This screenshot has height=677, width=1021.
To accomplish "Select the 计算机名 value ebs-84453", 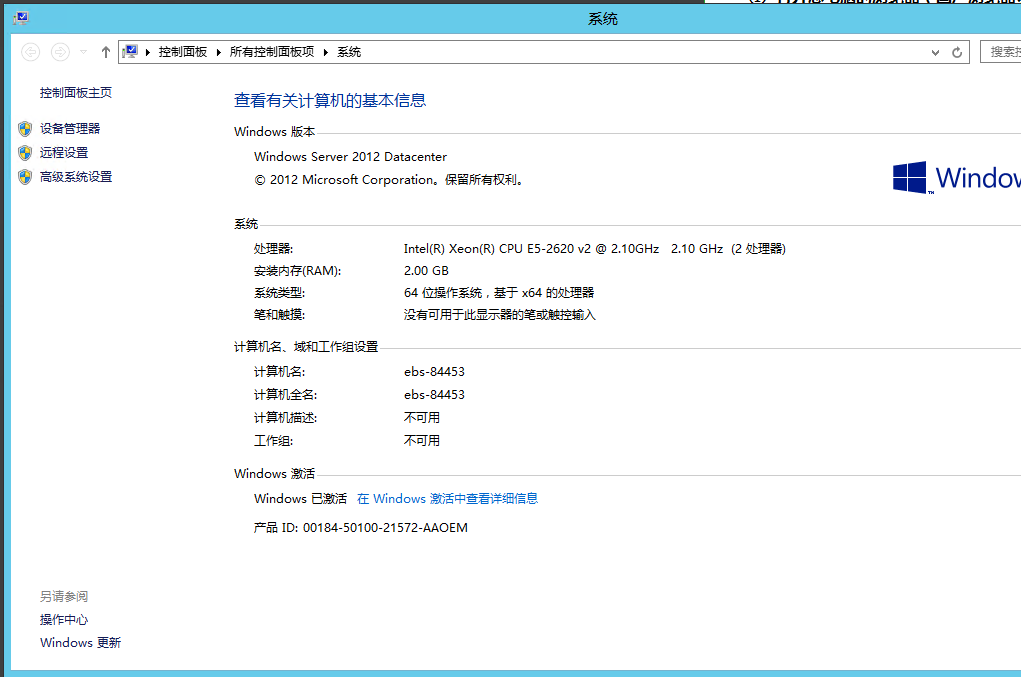I will [434, 372].
